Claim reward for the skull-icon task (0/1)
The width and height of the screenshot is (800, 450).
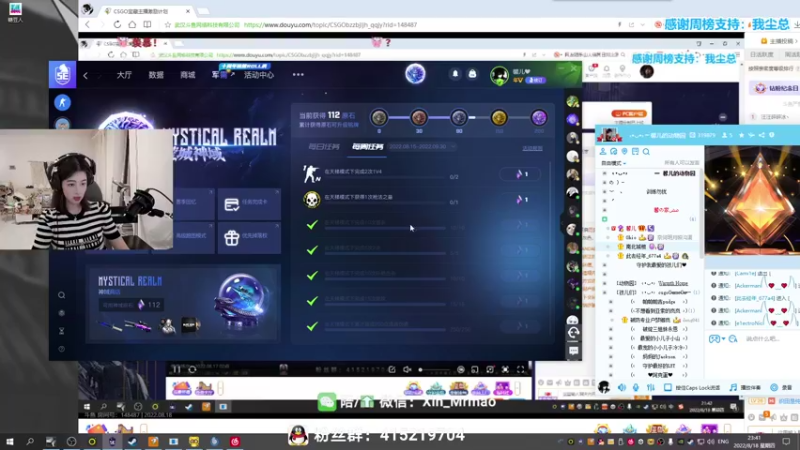click(520, 199)
